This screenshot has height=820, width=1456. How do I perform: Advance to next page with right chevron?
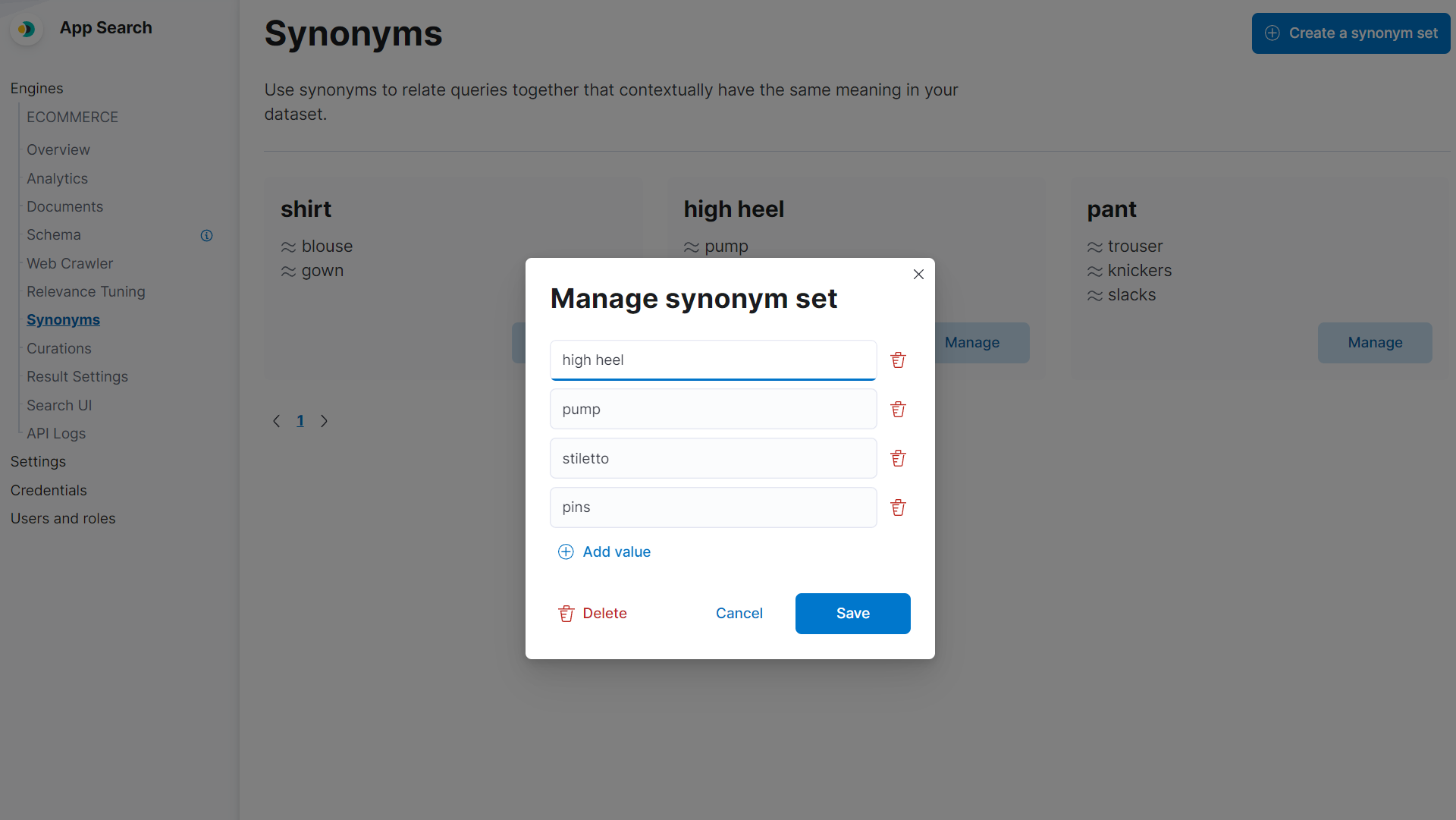coord(325,421)
